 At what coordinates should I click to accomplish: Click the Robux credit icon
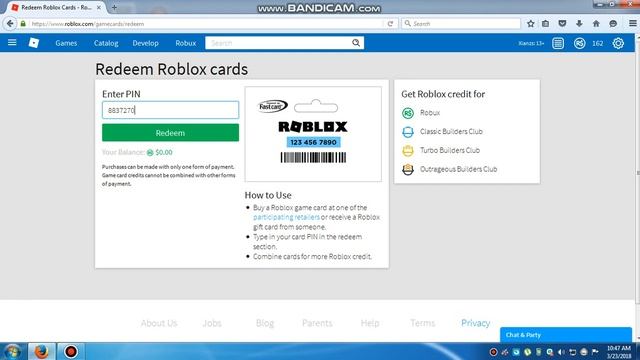(408, 113)
